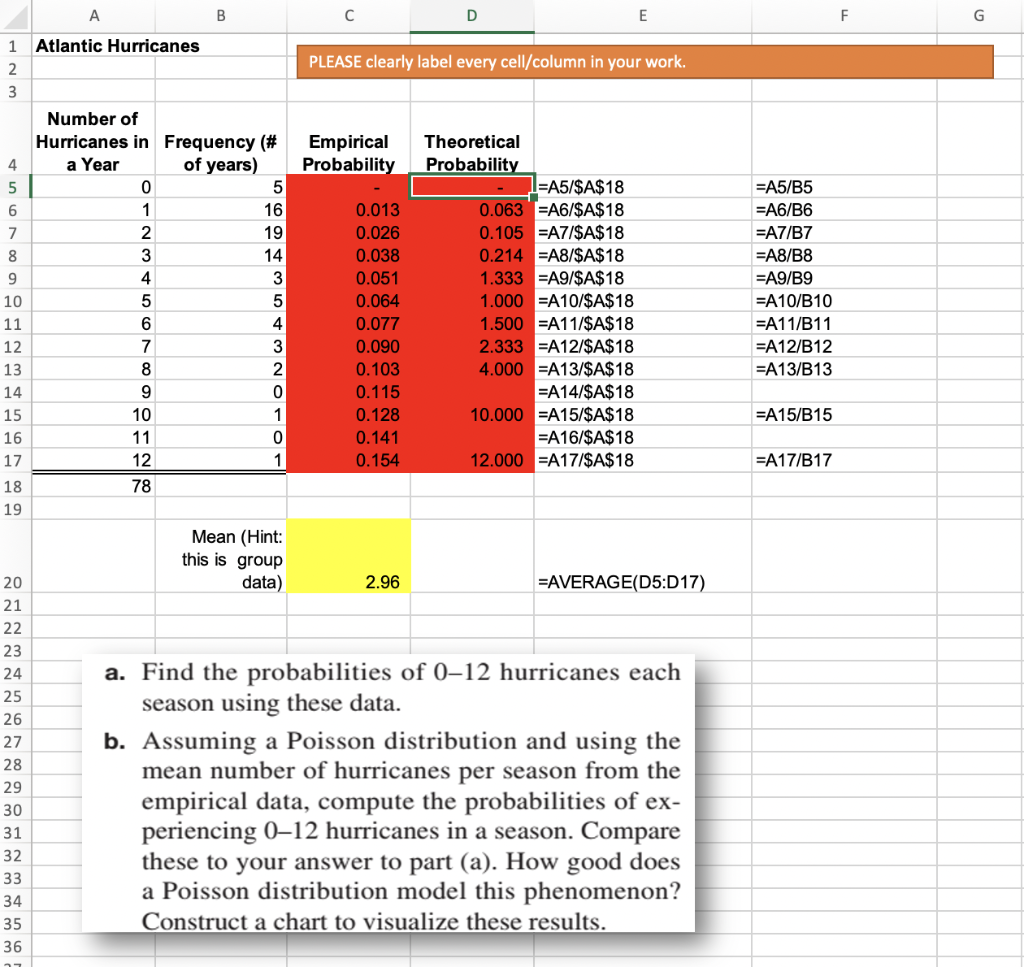Click the 'Frequency (# of years)' header

click(x=221, y=153)
